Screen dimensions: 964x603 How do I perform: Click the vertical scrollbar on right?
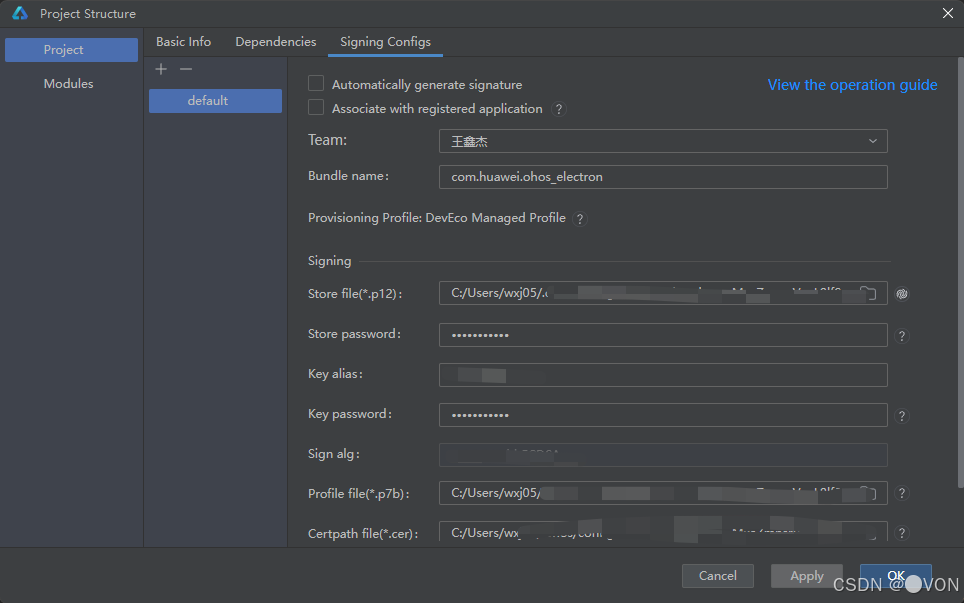click(960, 273)
